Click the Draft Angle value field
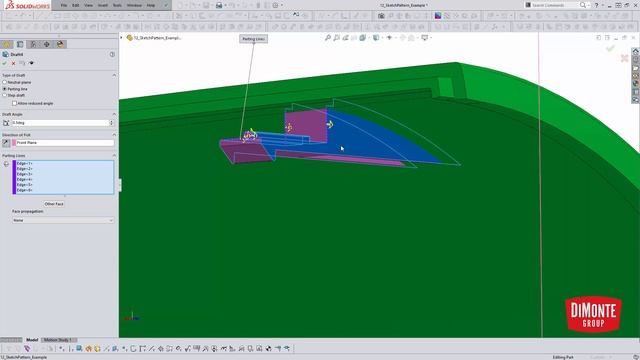 pyautogui.click(x=60, y=123)
